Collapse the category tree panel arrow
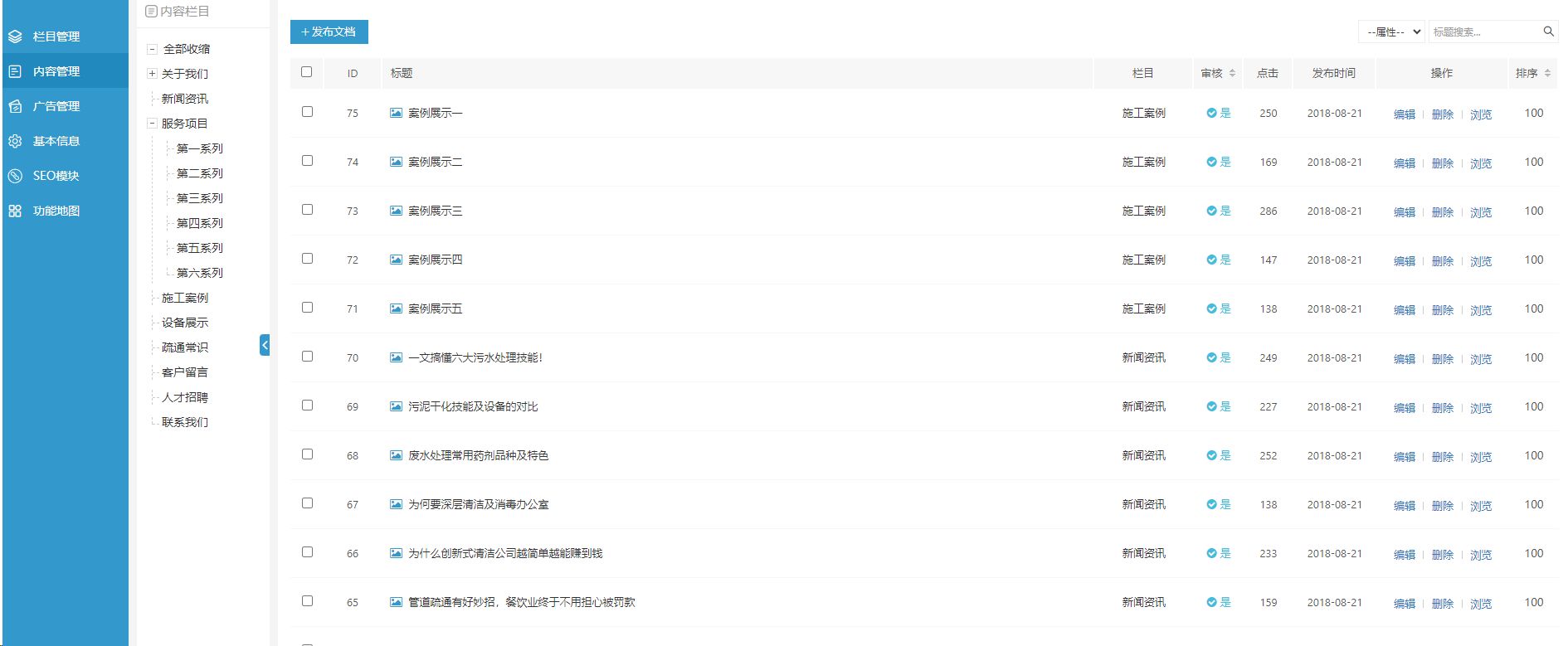This screenshot has width=1568, height=646. tap(265, 345)
